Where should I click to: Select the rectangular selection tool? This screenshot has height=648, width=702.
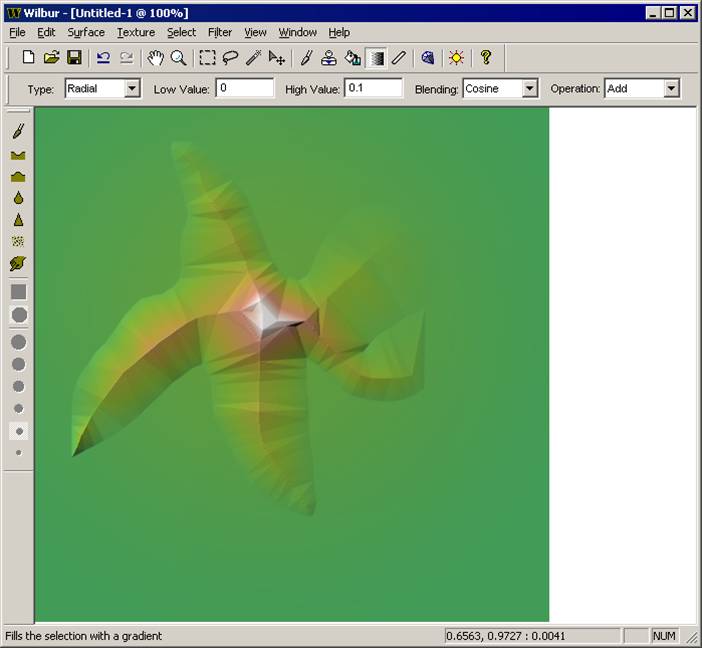tap(207, 58)
